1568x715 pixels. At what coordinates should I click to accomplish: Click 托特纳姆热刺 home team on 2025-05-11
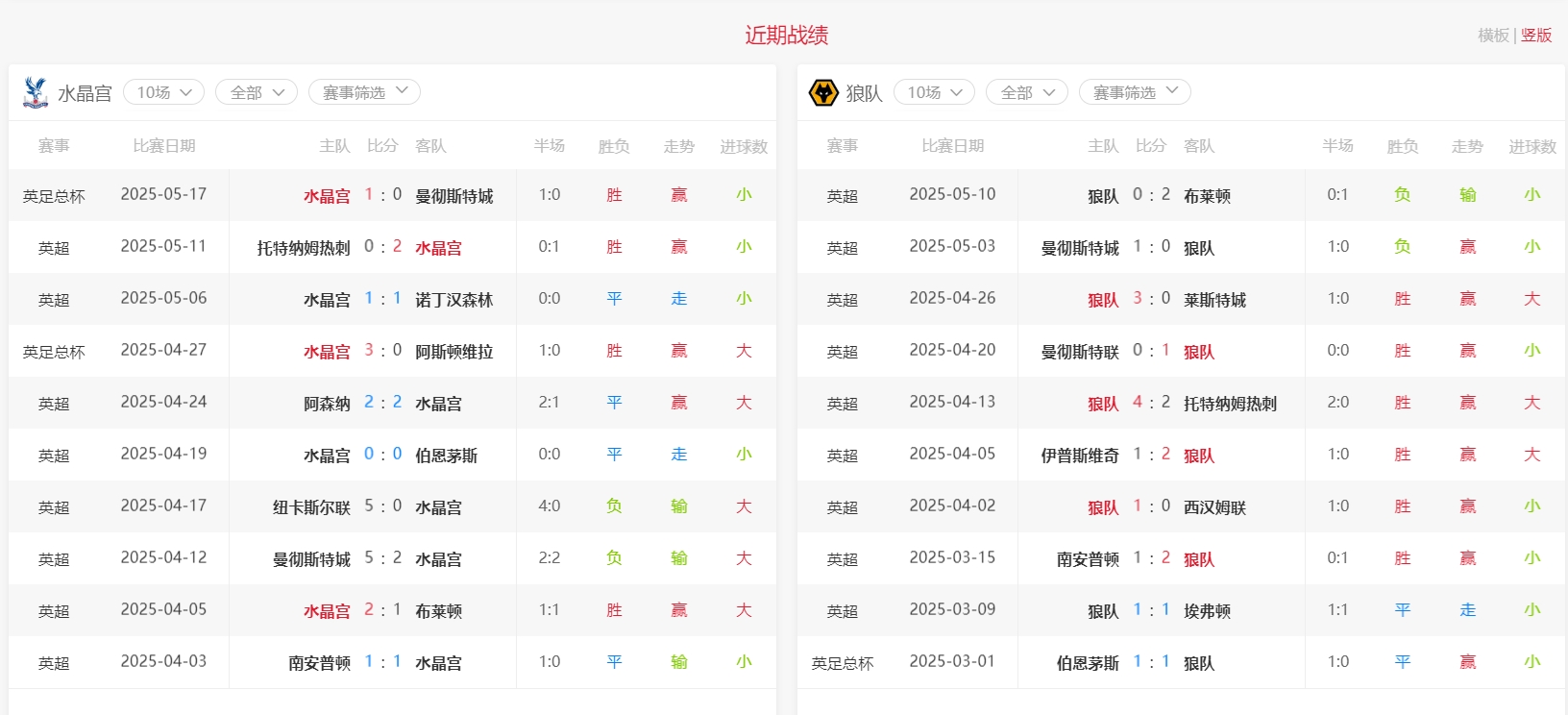(304, 248)
